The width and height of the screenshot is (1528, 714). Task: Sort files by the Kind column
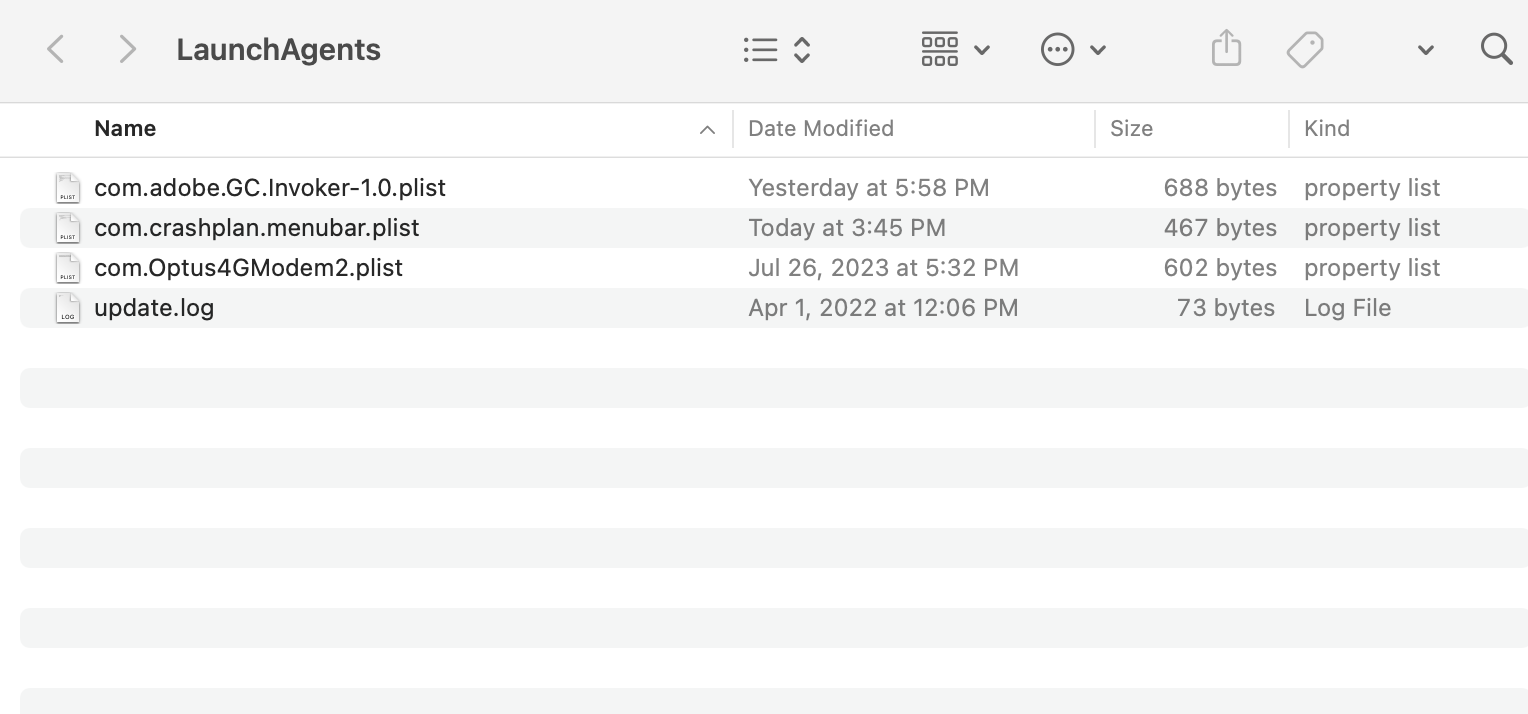(1327, 128)
